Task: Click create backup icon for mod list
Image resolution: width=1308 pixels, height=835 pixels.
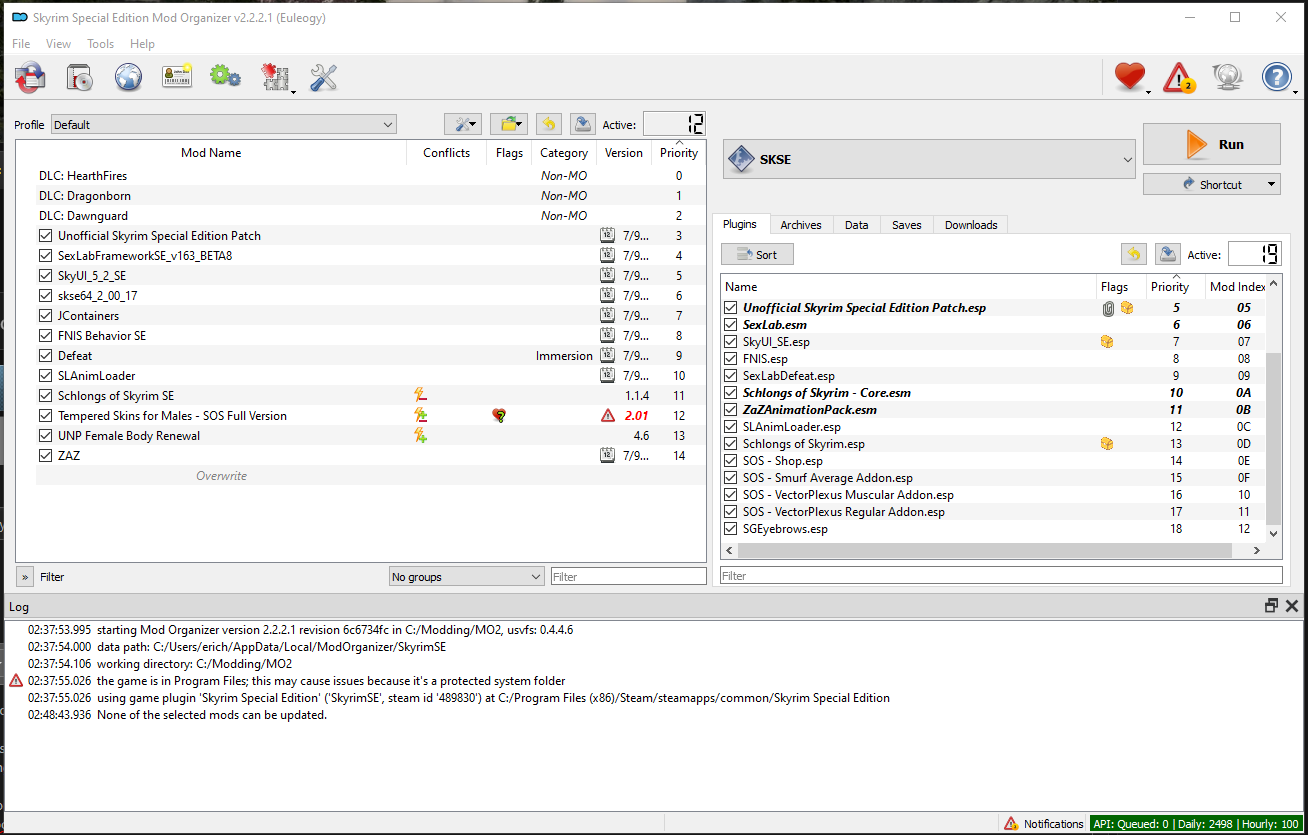Action: 583,124
